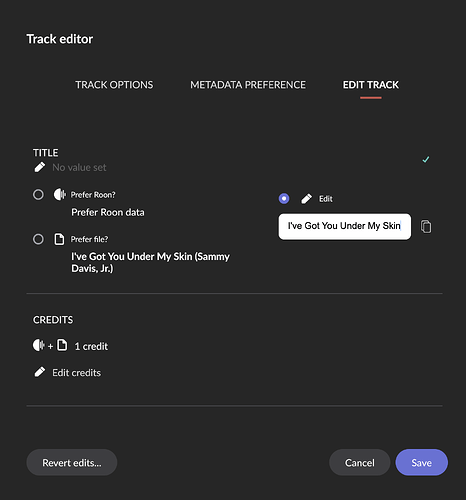This screenshot has width=466, height=500.
Task: Switch to the Track Options tab
Action: [x=114, y=85]
